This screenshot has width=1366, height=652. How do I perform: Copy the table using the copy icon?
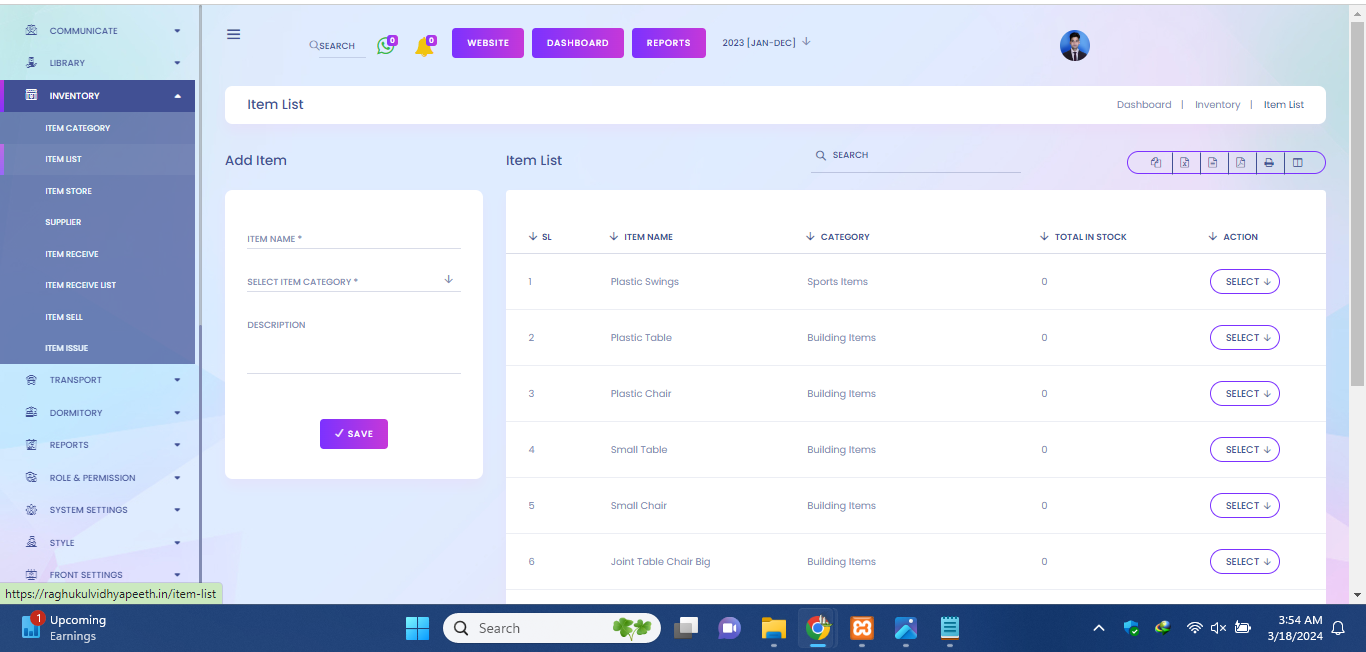1156,163
